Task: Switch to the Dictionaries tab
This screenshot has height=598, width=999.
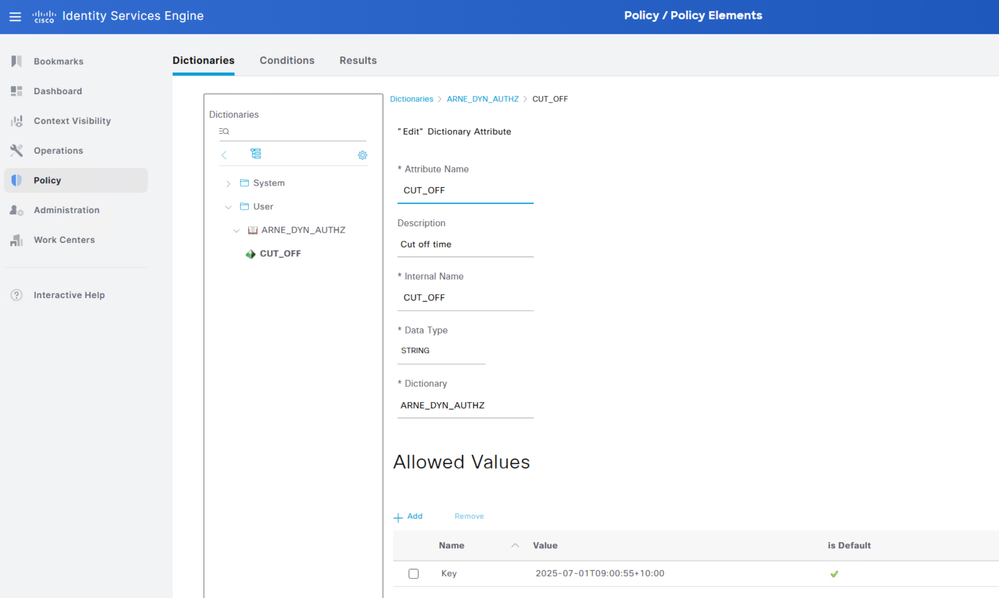Action: (203, 61)
